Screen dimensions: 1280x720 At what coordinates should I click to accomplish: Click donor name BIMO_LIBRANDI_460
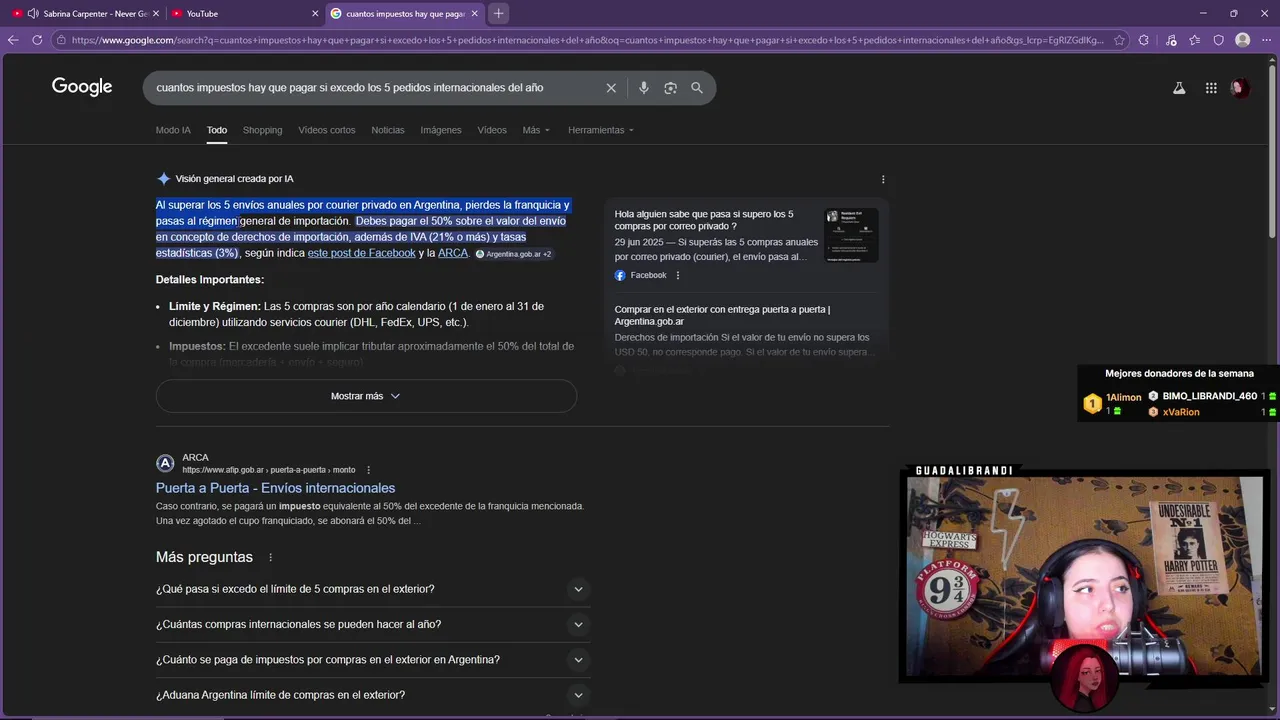pos(1209,396)
